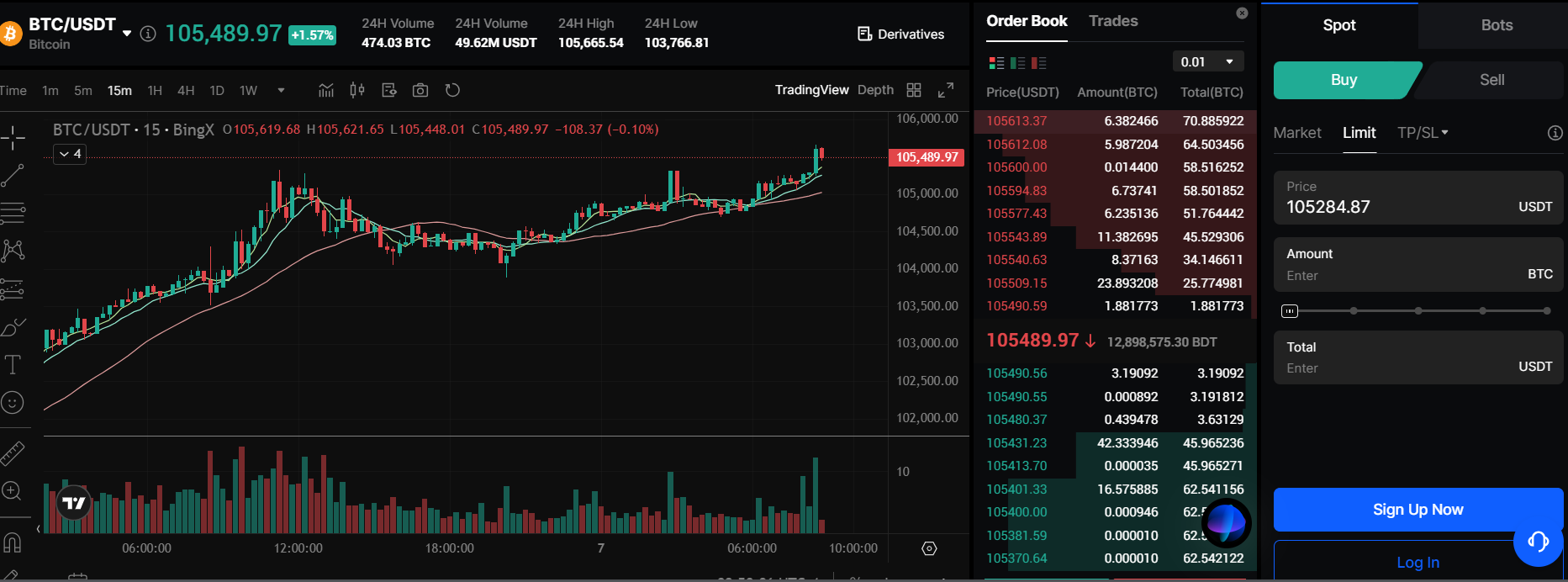Switch to the Sell side
Viewport: 1568px width, 582px height.
coord(1491,80)
